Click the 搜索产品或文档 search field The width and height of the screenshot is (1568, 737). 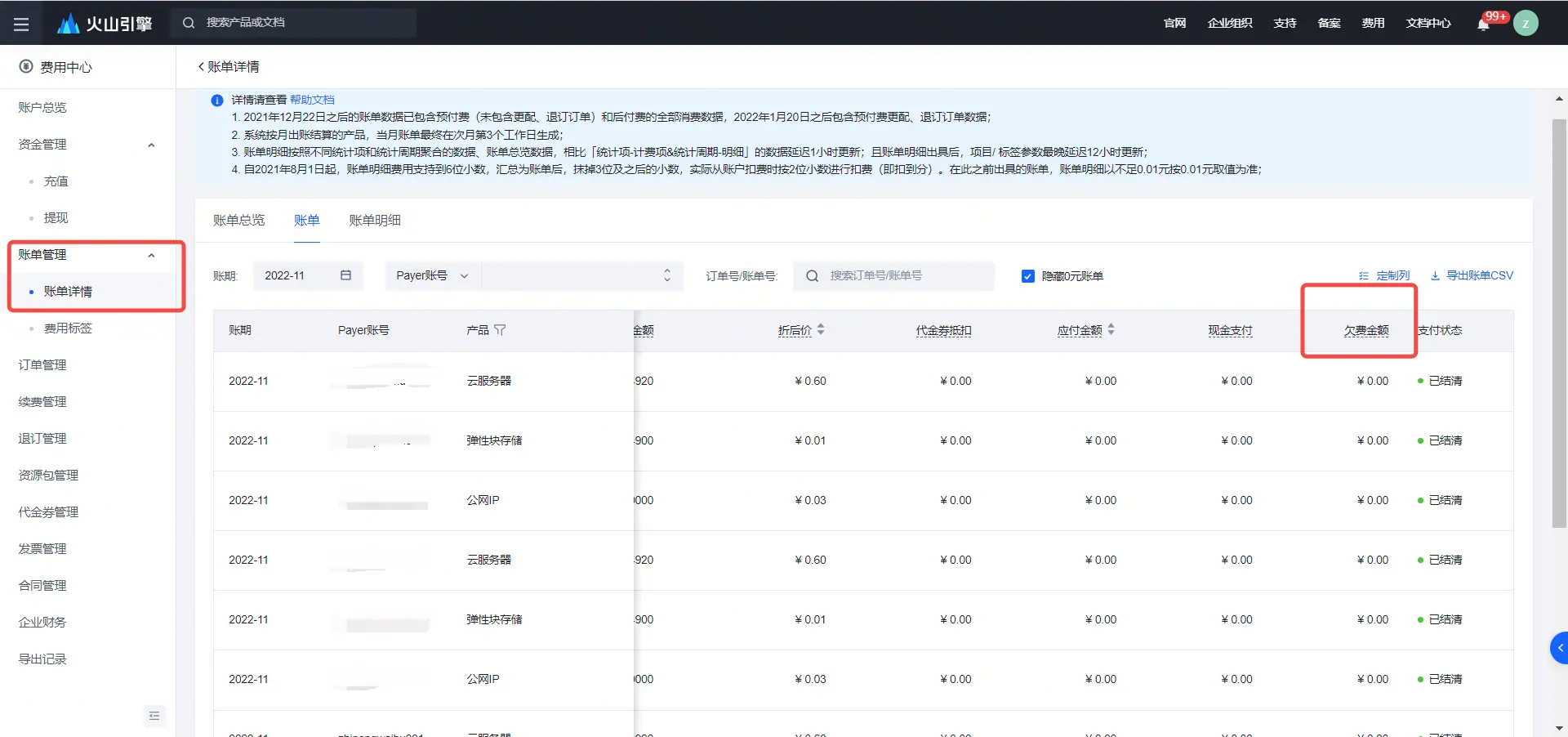(x=294, y=23)
